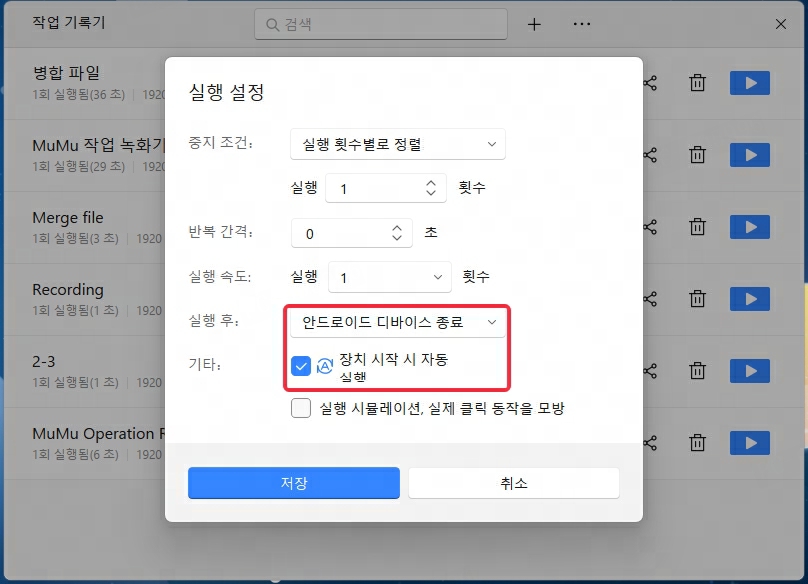Screen dimensions: 808x584
Task: Click the 검색 search field
Action: [x=381, y=24]
